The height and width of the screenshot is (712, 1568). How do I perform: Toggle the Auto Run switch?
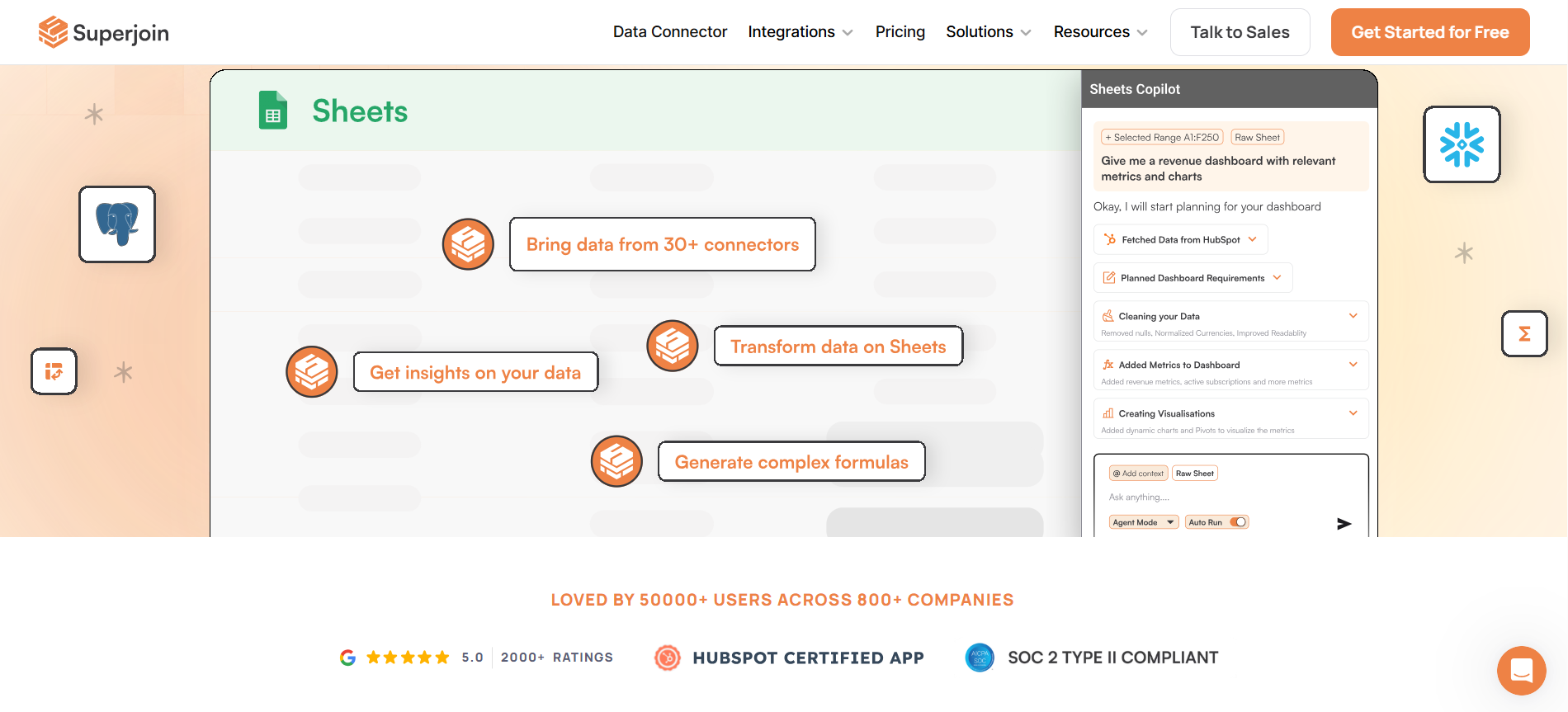1238,522
